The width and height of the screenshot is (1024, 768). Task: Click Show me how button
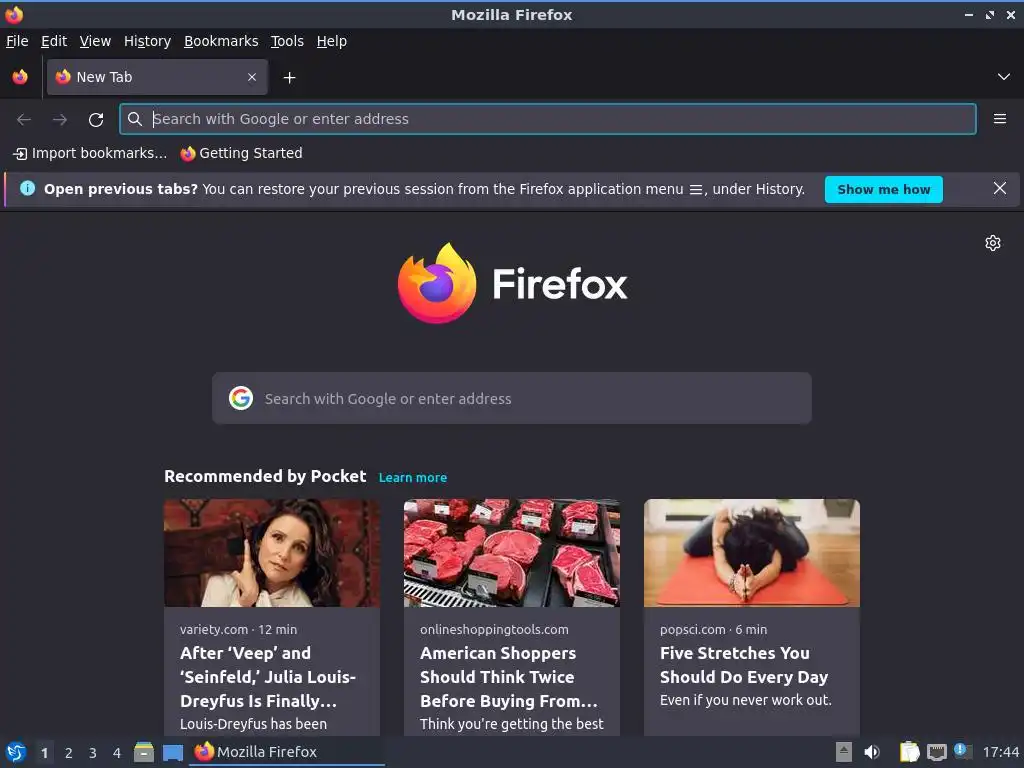pos(884,189)
